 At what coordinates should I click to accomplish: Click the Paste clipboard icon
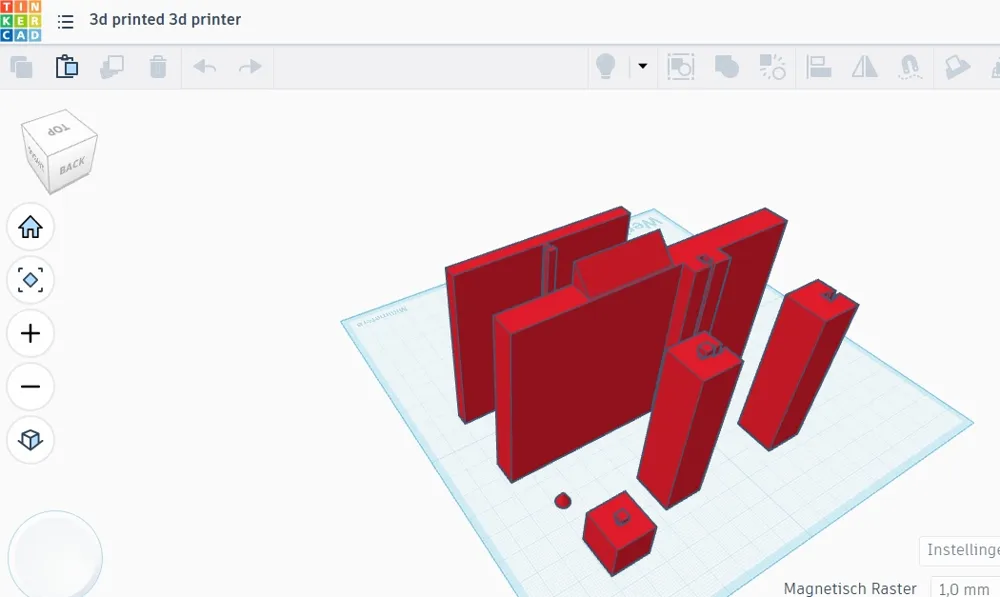tap(67, 66)
